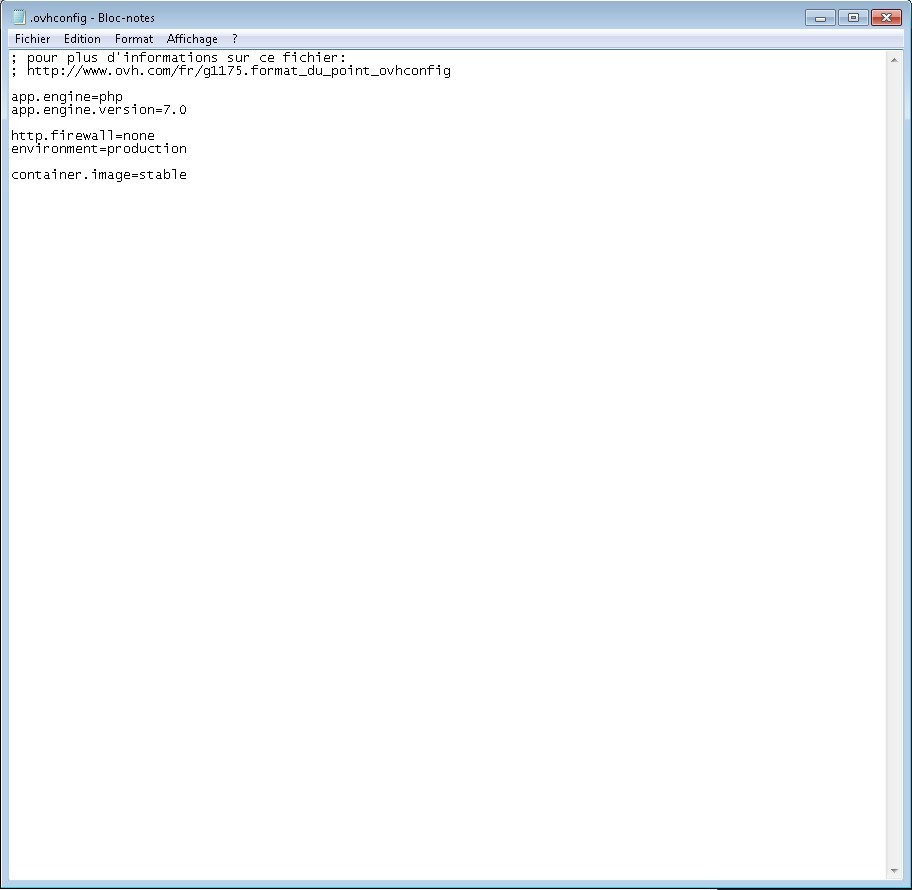
Task: Place cursor on the container.image=stable line
Action: [98, 175]
